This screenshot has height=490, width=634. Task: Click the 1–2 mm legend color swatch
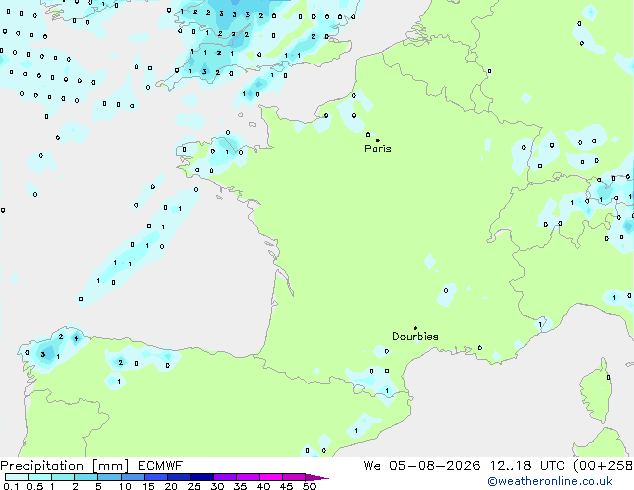63,477
